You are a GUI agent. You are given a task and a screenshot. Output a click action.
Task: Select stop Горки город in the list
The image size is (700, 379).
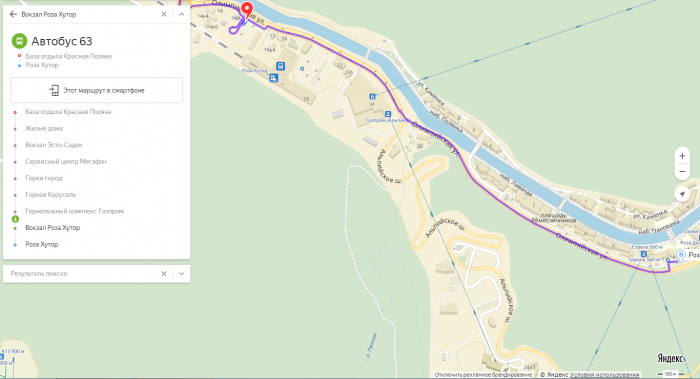tap(44, 178)
